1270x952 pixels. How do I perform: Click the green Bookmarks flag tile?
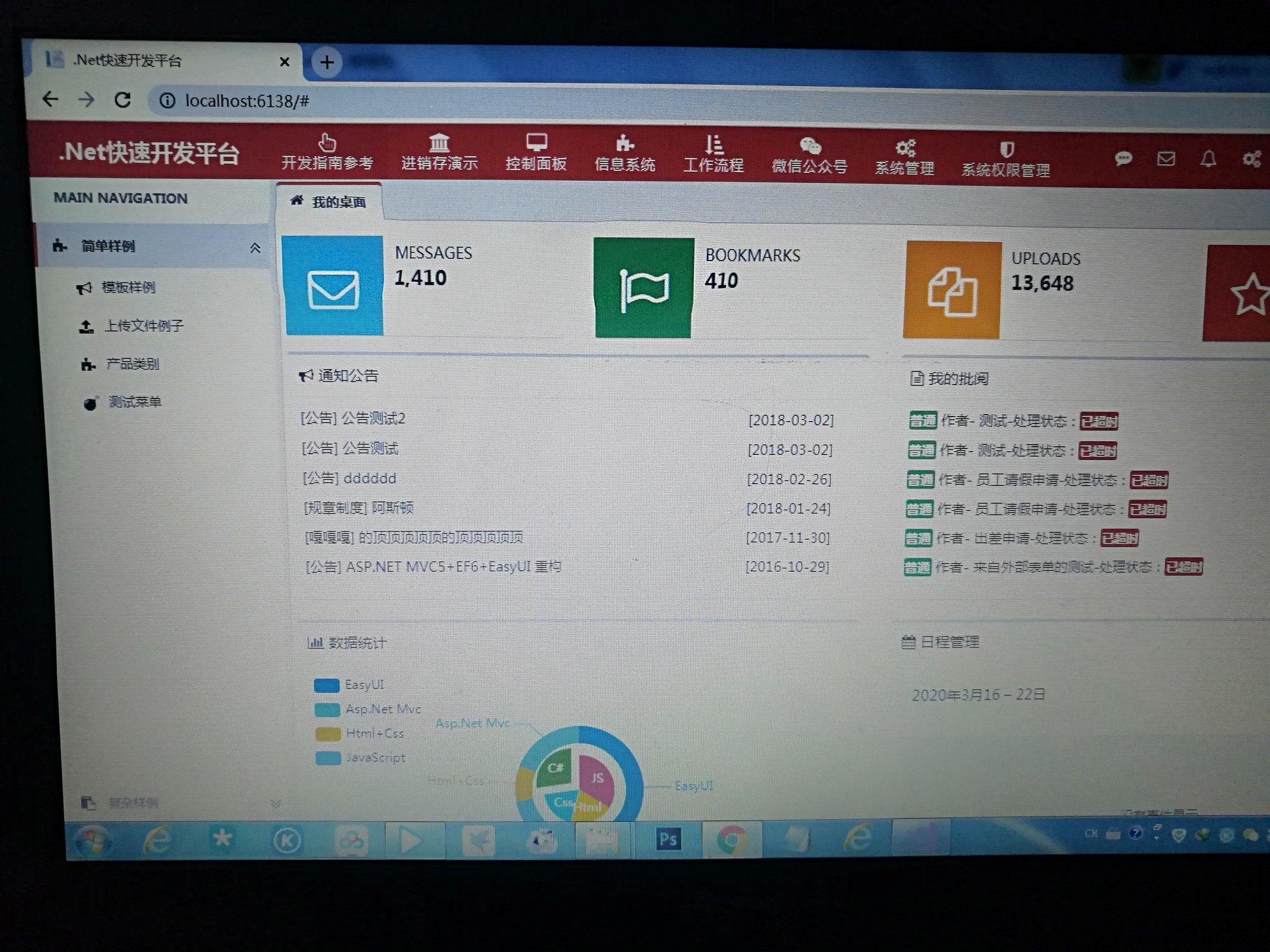click(x=643, y=289)
